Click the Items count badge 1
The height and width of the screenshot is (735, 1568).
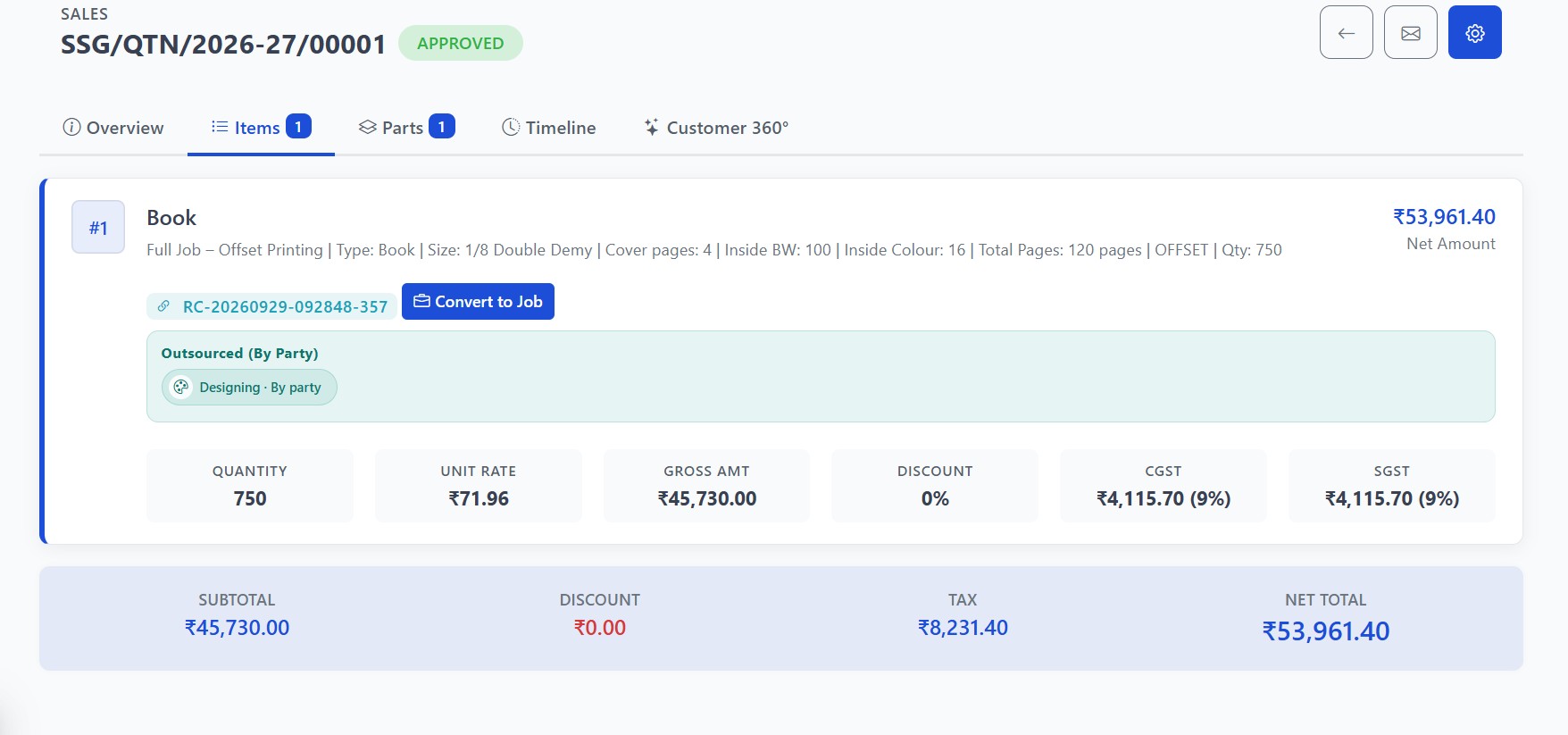click(x=298, y=127)
